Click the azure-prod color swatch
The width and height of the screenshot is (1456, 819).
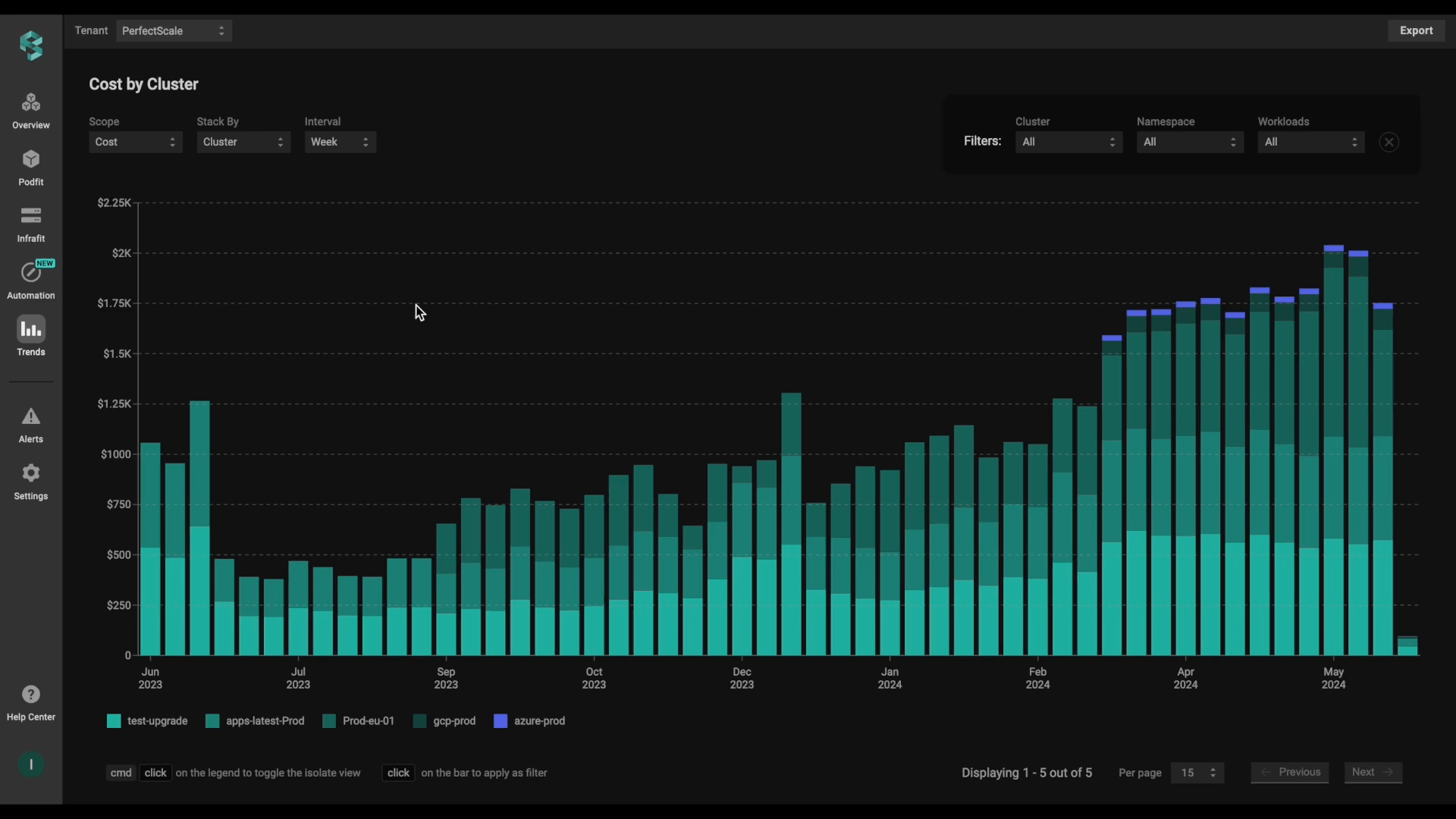[500, 721]
